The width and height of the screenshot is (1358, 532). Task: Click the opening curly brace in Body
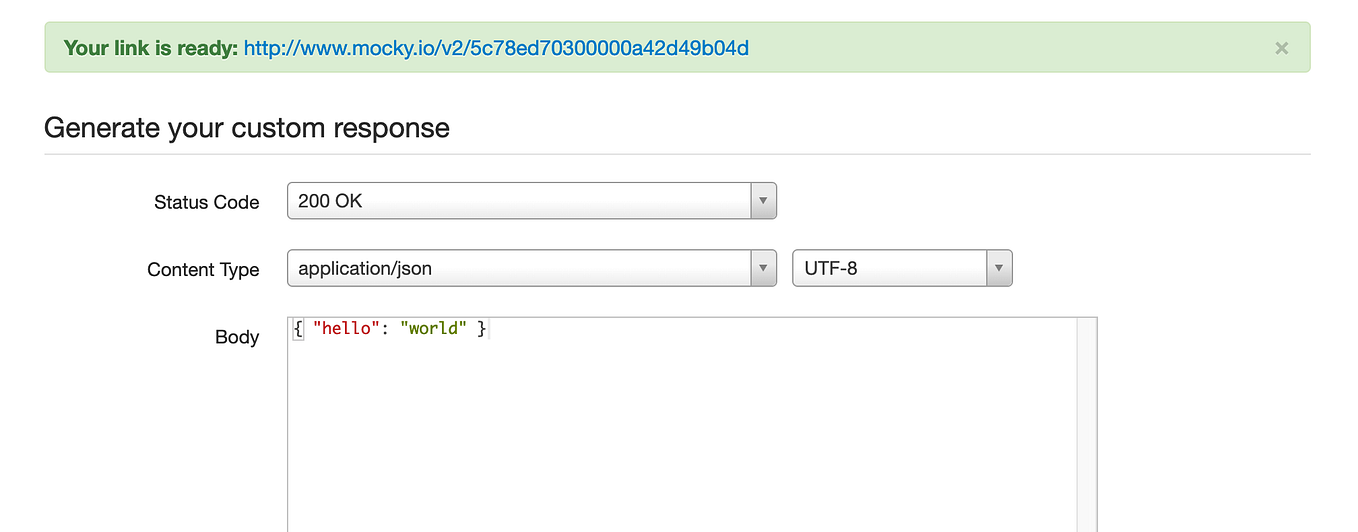(x=298, y=328)
